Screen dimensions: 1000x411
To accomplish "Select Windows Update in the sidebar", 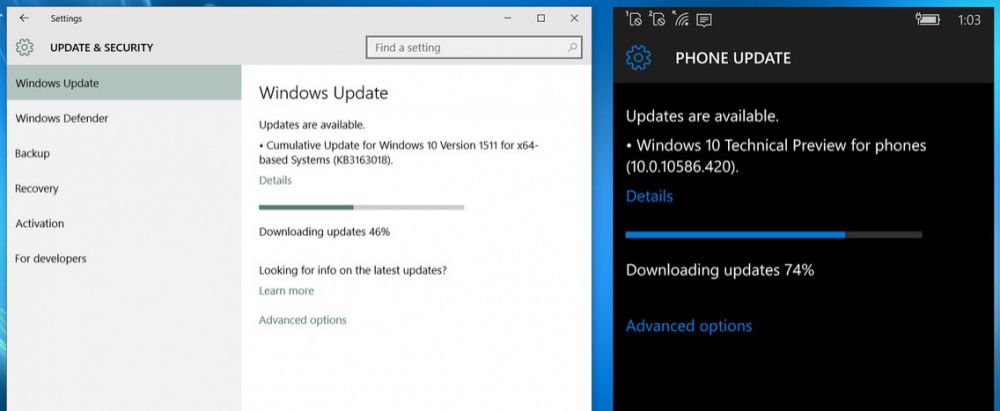I will (x=124, y=83).
